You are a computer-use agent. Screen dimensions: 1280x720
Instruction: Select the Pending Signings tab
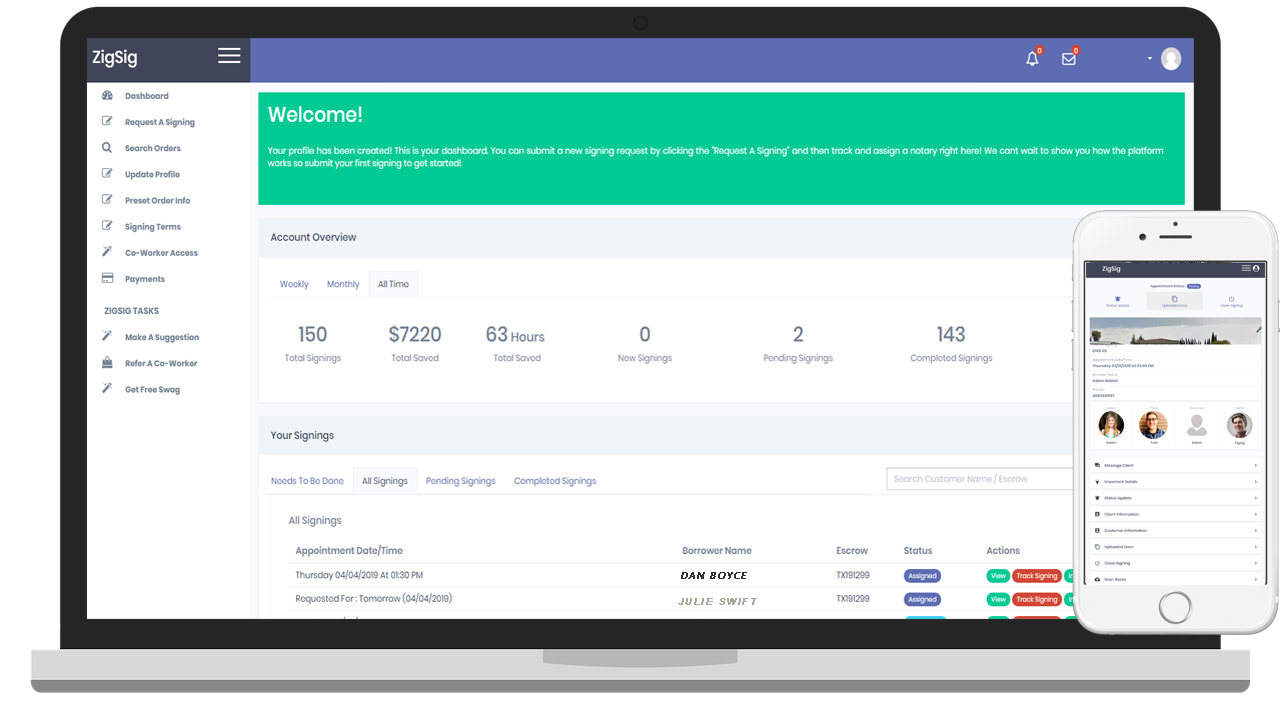[x=460, y=481]
